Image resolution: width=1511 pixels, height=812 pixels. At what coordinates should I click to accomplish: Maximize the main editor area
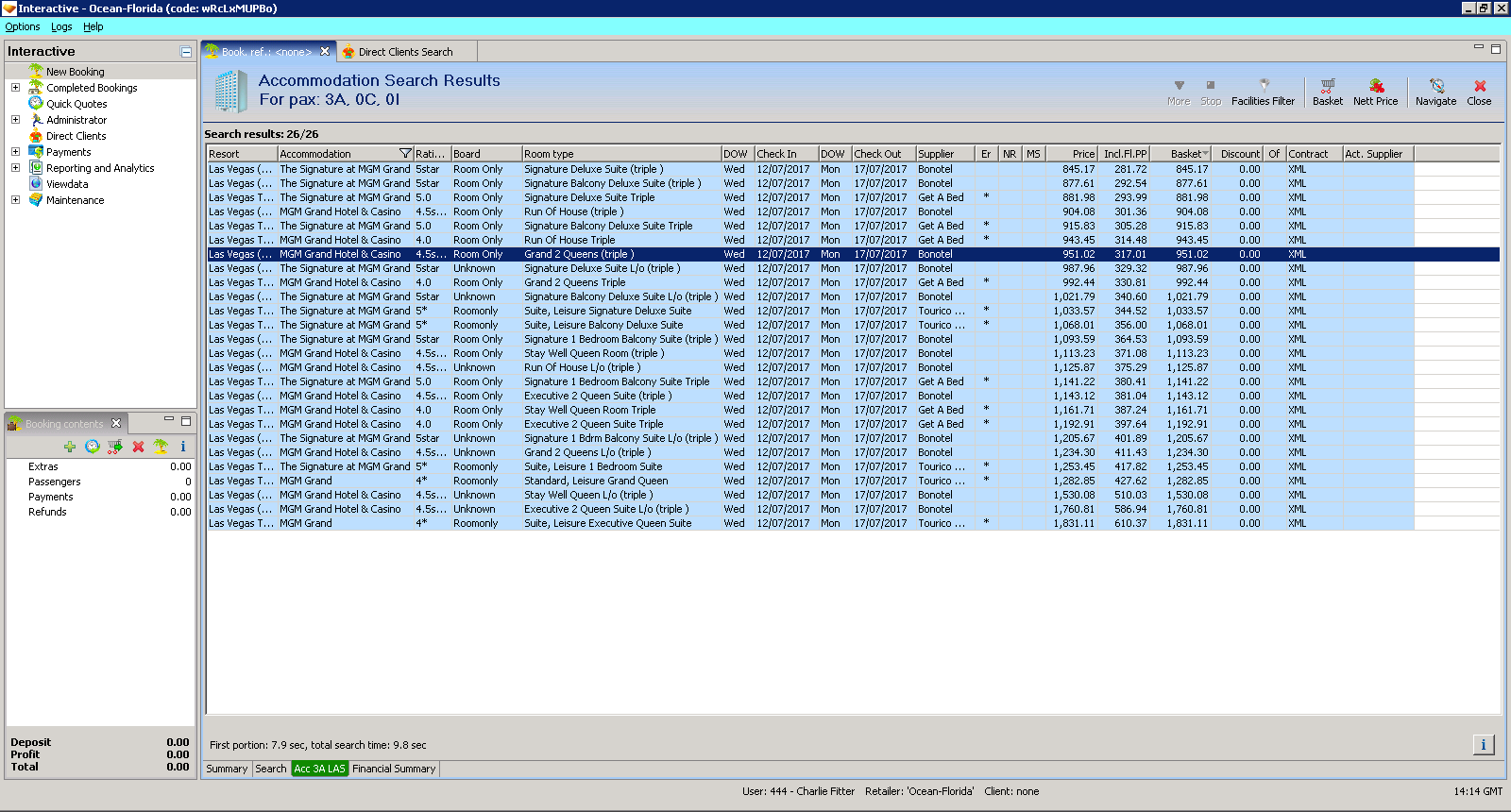pos(1496,48)
